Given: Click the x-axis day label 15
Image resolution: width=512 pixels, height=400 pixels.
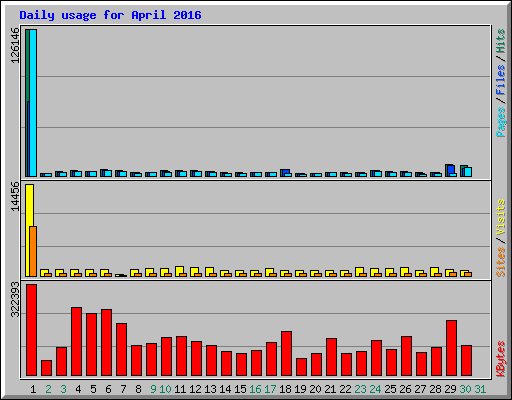Looking at the screenshot, I should pyautogui.click(x=240, y=389).
